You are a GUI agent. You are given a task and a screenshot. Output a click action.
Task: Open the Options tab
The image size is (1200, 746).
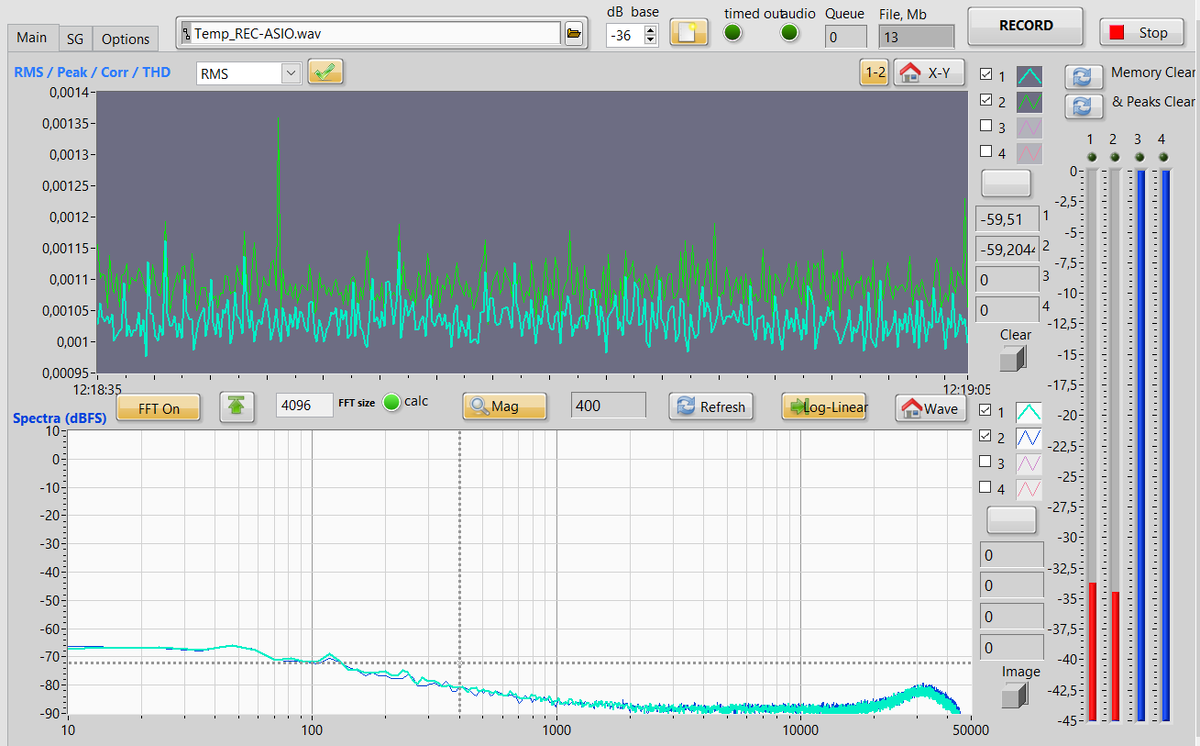coord(125,39)
